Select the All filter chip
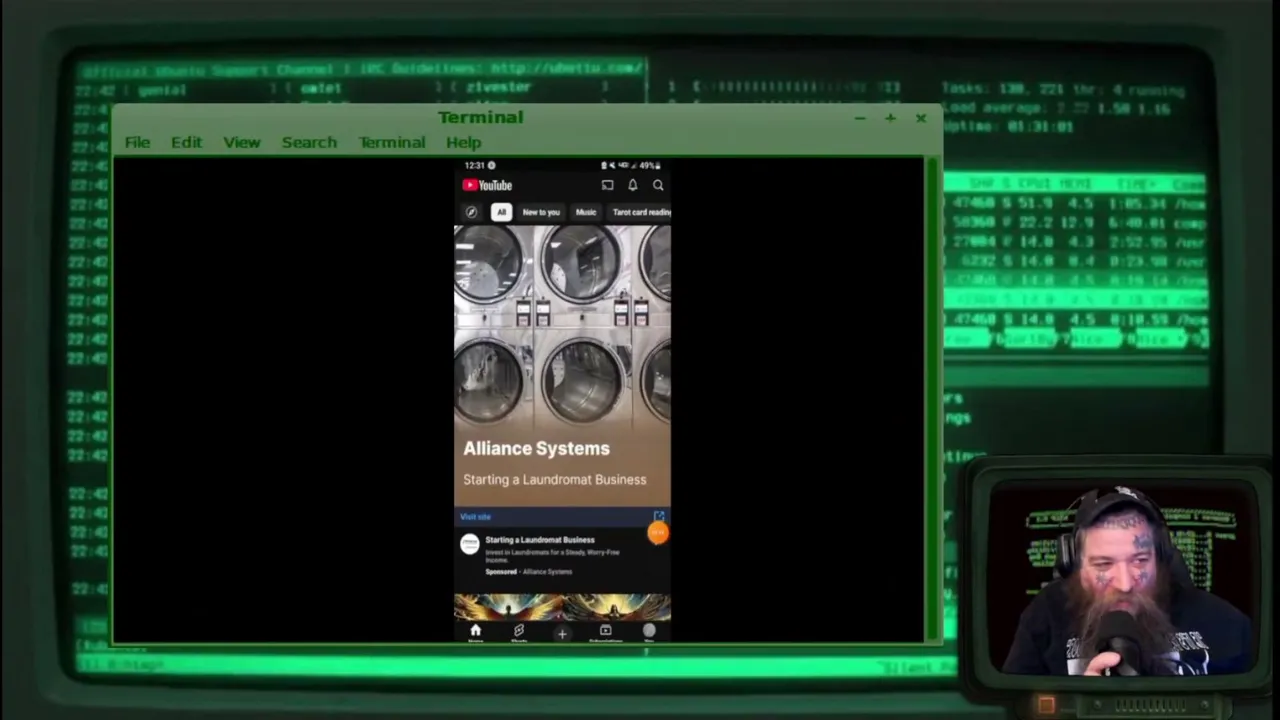The height and width of the screenshot is (720, 1280). click(x=501, y=212)
